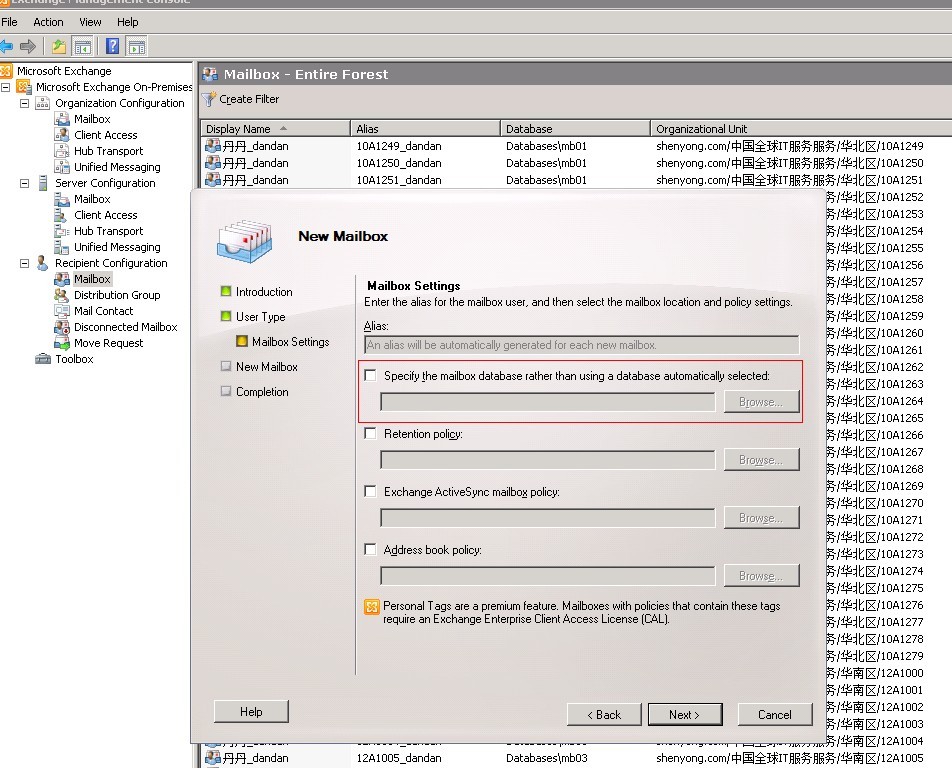952x768 pixels.
Task: Enable specify the mailbox database checkbox
Action: pyautogui.click(x=370, y=375)
